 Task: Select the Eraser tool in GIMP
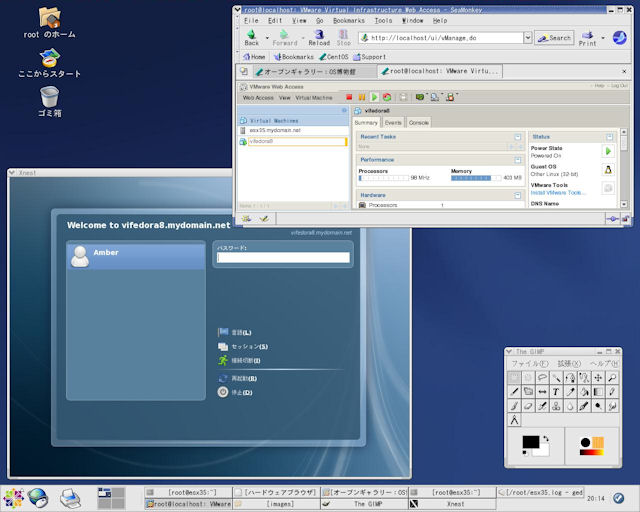pos(528,406)
